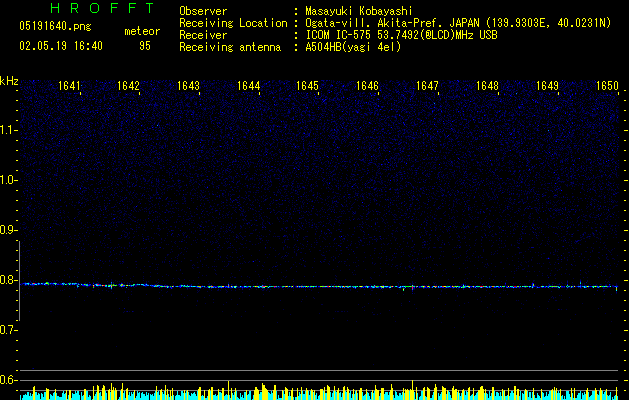Click the Observer label
Image resolution: width=629 pixels, height=400 pixels.
(x=203, y=11)
